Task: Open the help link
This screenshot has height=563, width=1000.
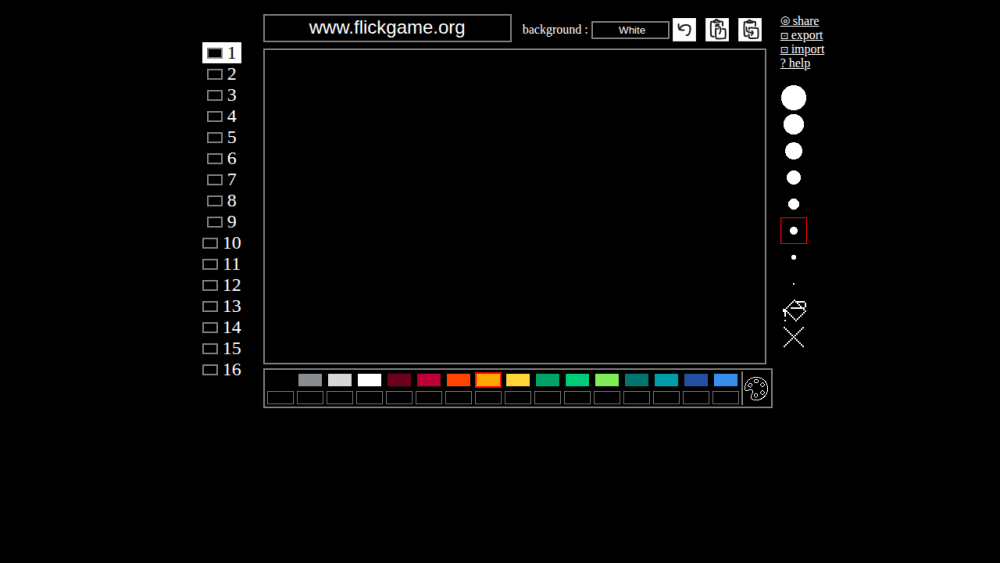Action: click(795, 63)
